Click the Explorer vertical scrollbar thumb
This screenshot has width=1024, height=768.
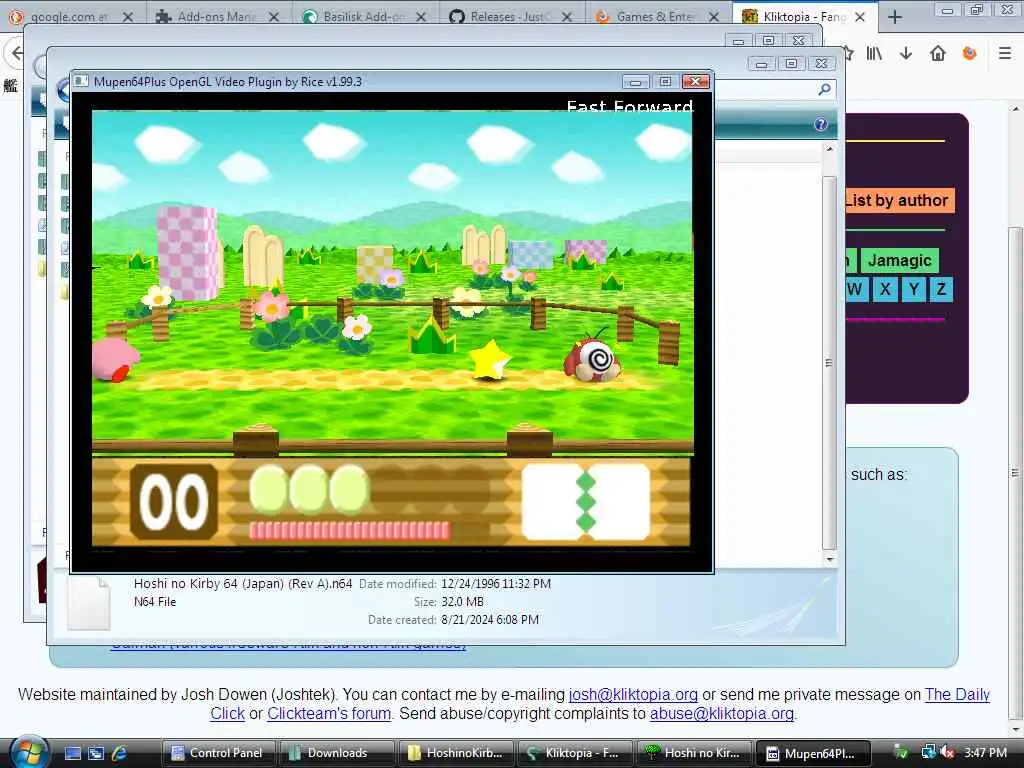pyautogui.click(x=829, y=362)
